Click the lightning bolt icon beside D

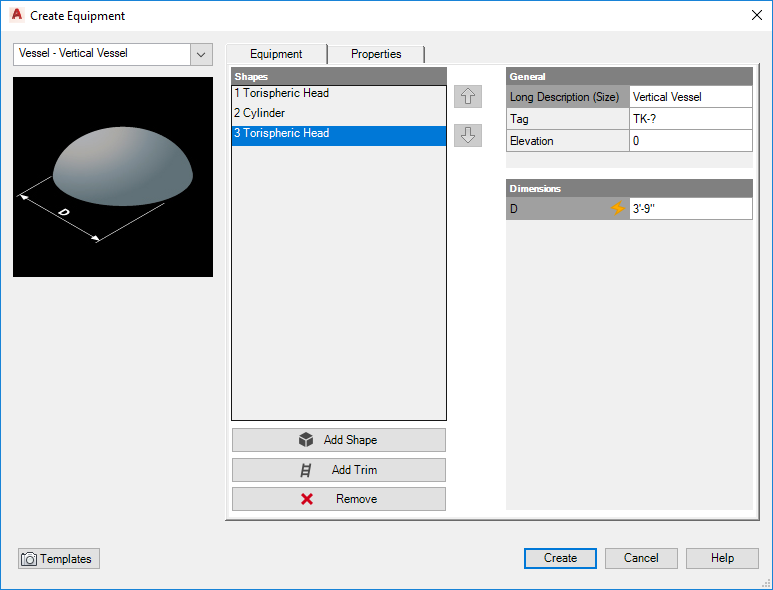(x=617, y=208)
